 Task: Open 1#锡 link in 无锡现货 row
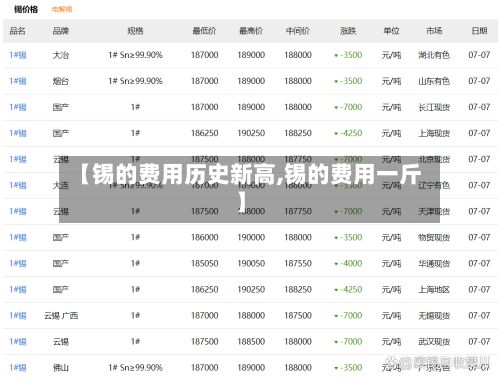[x=18, y=315]
